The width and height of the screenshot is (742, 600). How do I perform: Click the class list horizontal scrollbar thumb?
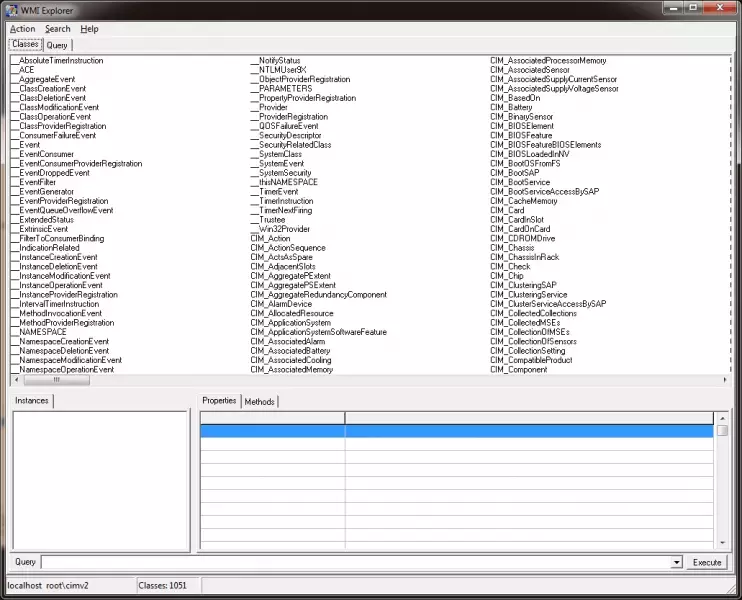(x=56, y=380)
